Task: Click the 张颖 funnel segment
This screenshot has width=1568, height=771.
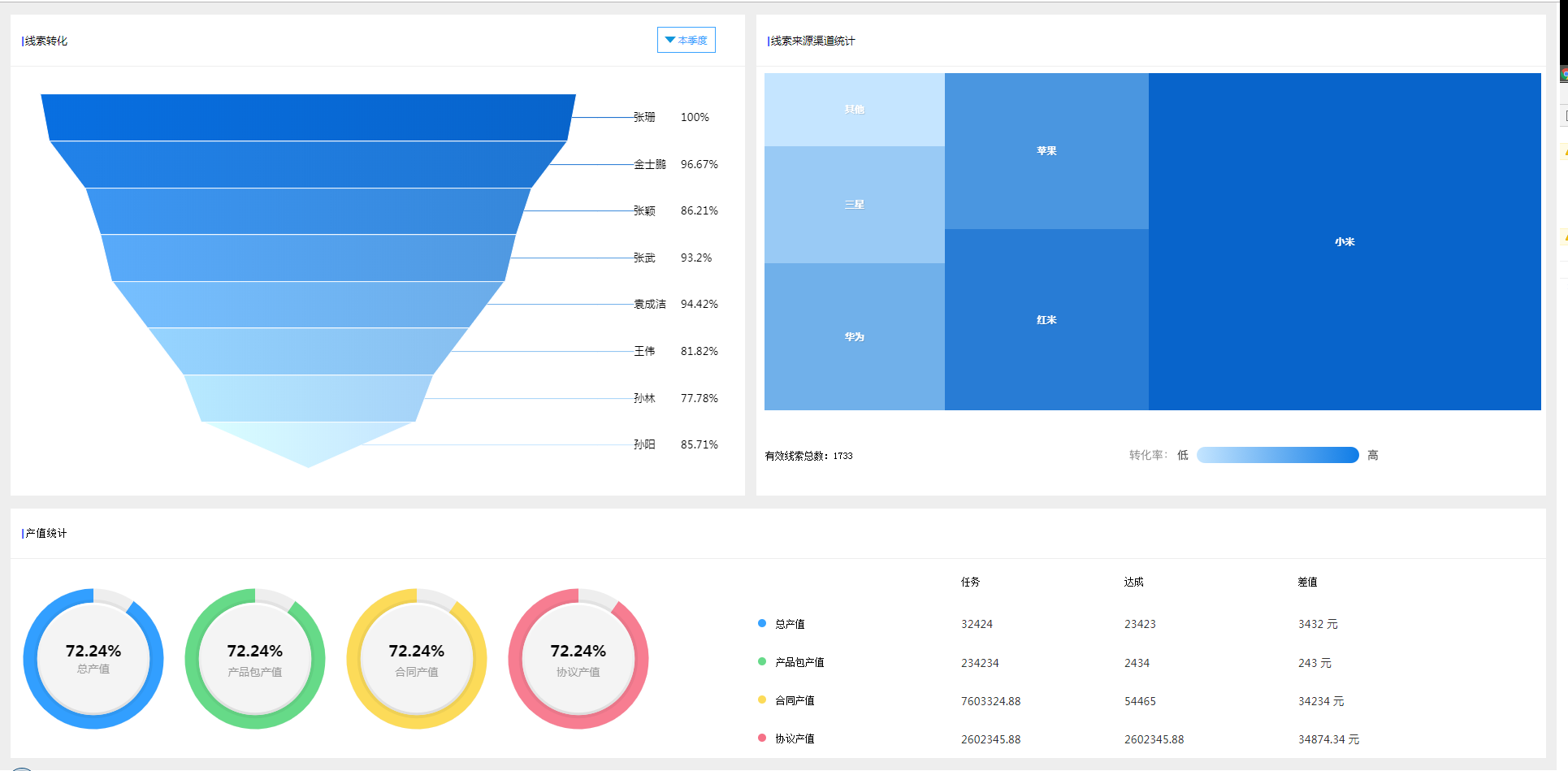Action: [x=309, y=211]
